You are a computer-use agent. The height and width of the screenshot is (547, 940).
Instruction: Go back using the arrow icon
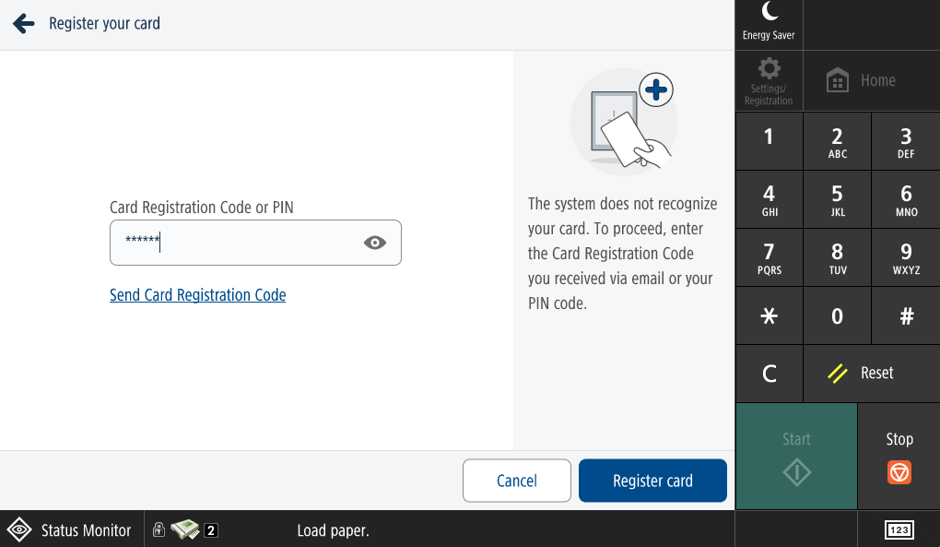click(x=23, y=23)
